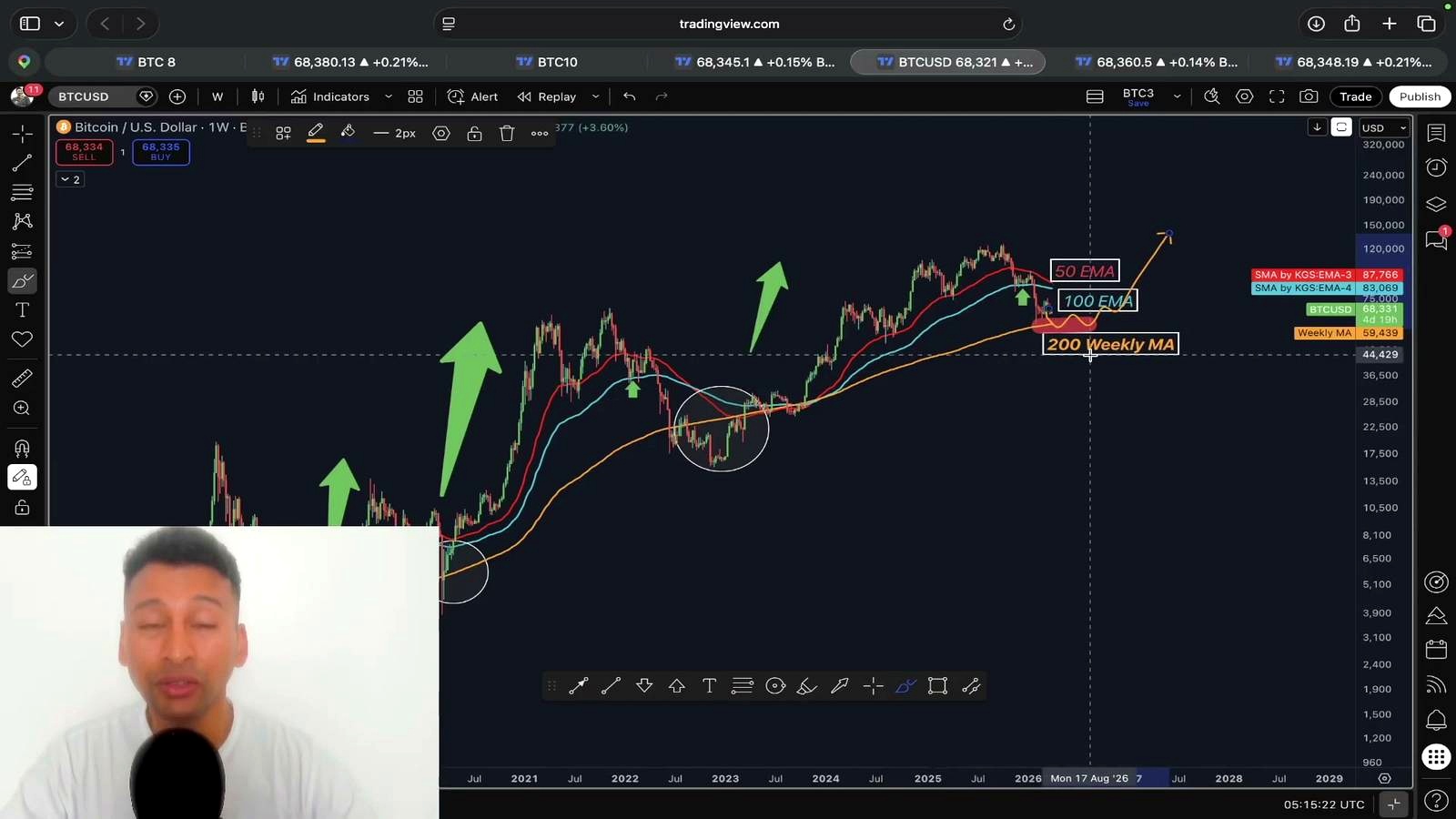Image resolution: width=1456 pixels, height=819 pixels.
Task: Change line color with pencil swatch
Action: 316,134
